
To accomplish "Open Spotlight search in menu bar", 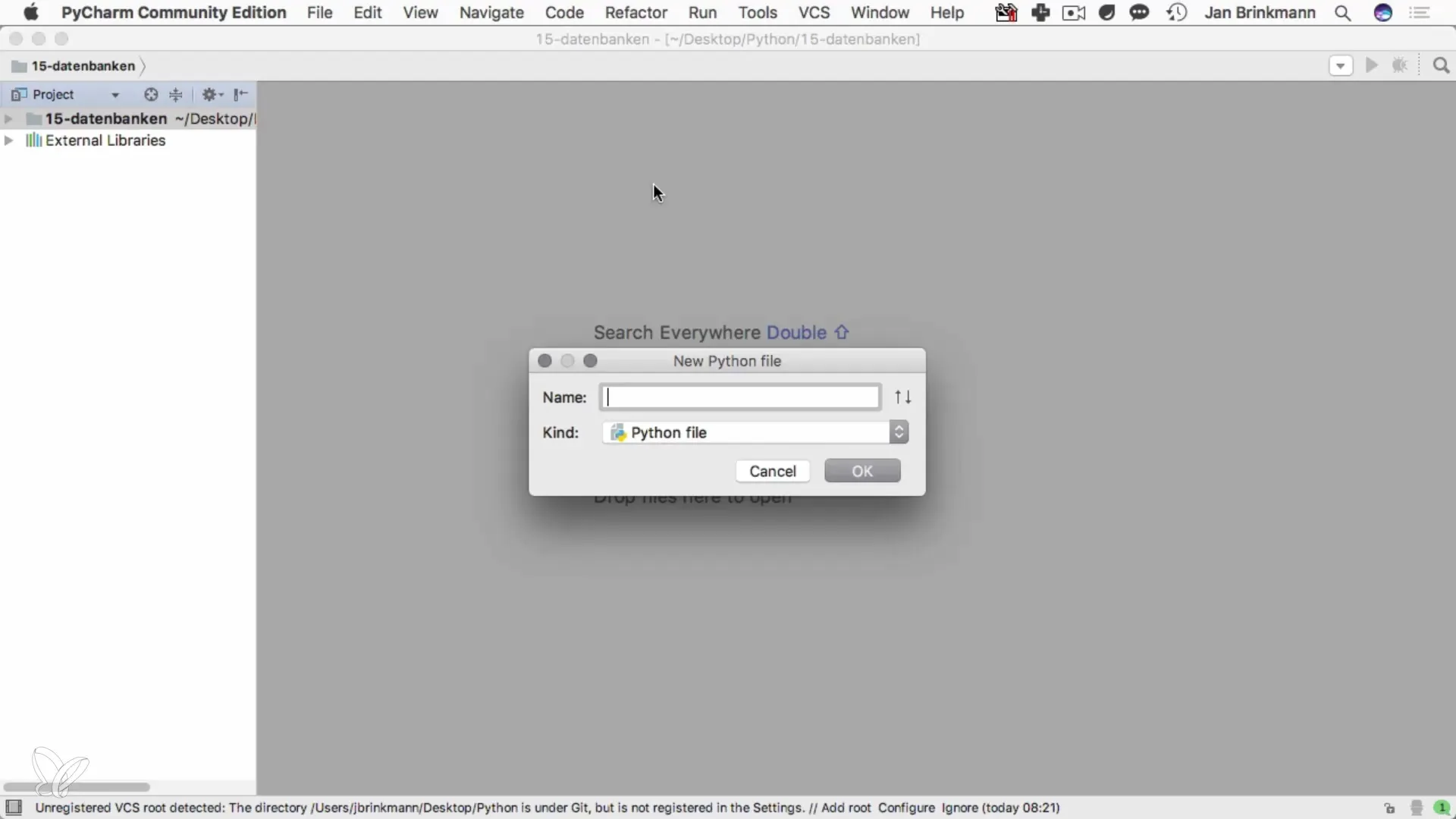I will pyautogui.click(x=1342, y=13).
